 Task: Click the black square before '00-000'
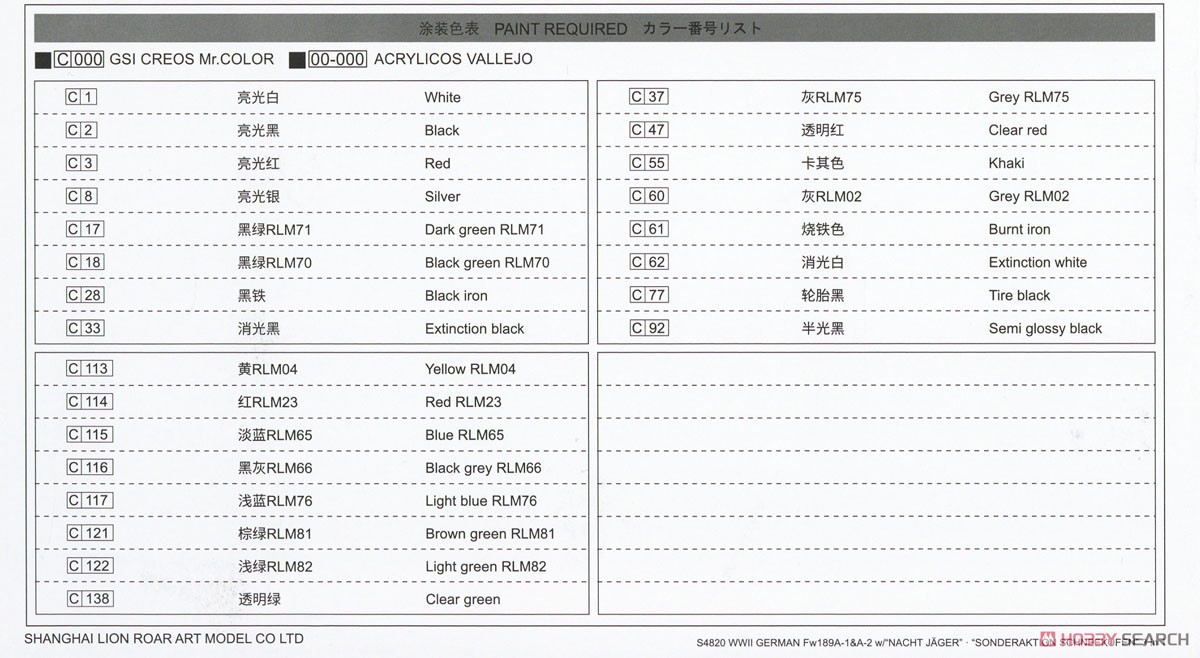pos(297,60)
